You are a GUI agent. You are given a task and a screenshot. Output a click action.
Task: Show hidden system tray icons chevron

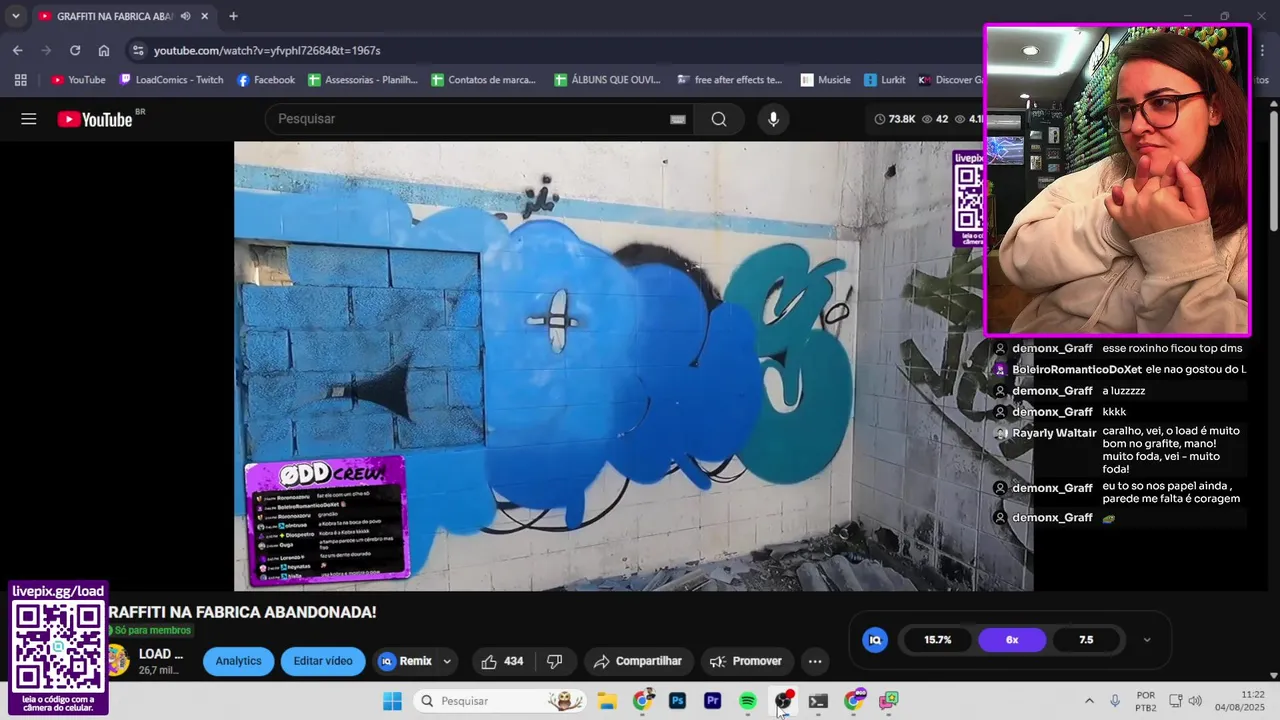click(x=1089, y=701)
